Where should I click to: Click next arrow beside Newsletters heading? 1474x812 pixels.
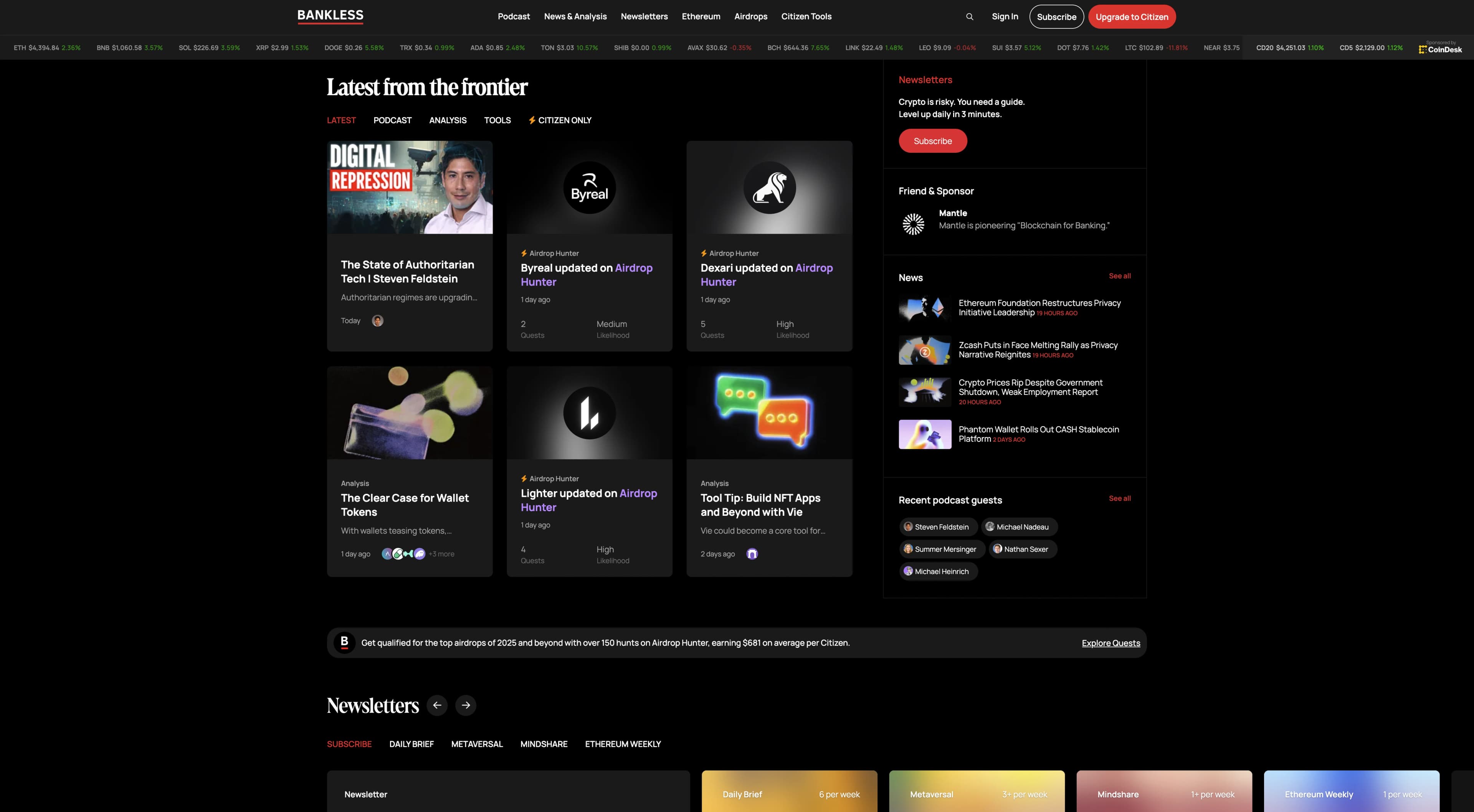click(466, 705)
